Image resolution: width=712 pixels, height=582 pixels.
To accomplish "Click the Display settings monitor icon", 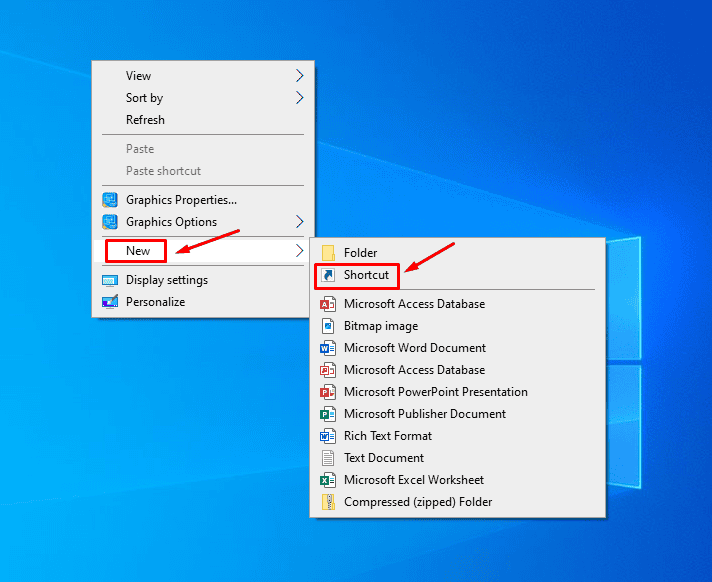I will tap(110, 280).
